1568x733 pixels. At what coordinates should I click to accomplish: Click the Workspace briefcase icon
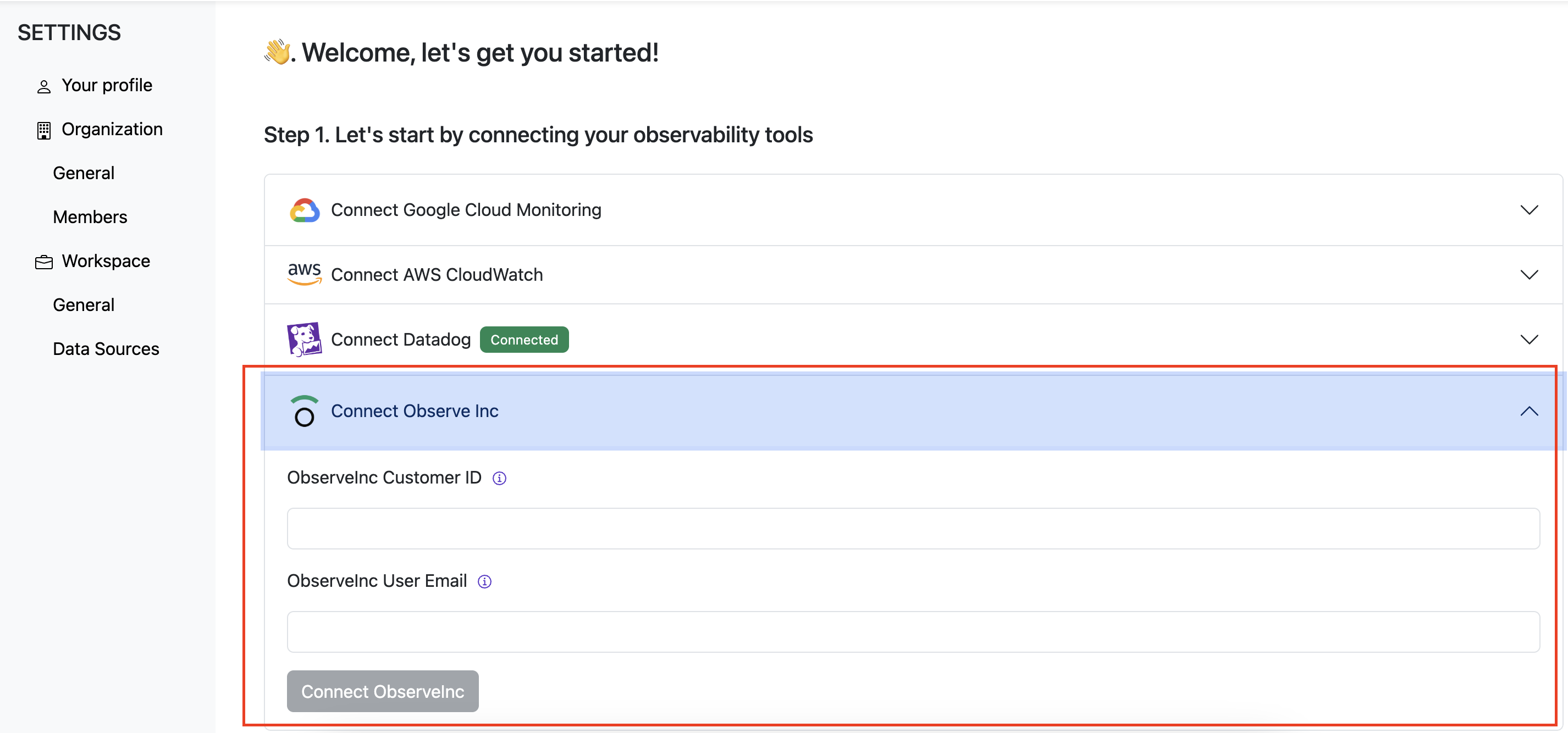coord(44,262)
